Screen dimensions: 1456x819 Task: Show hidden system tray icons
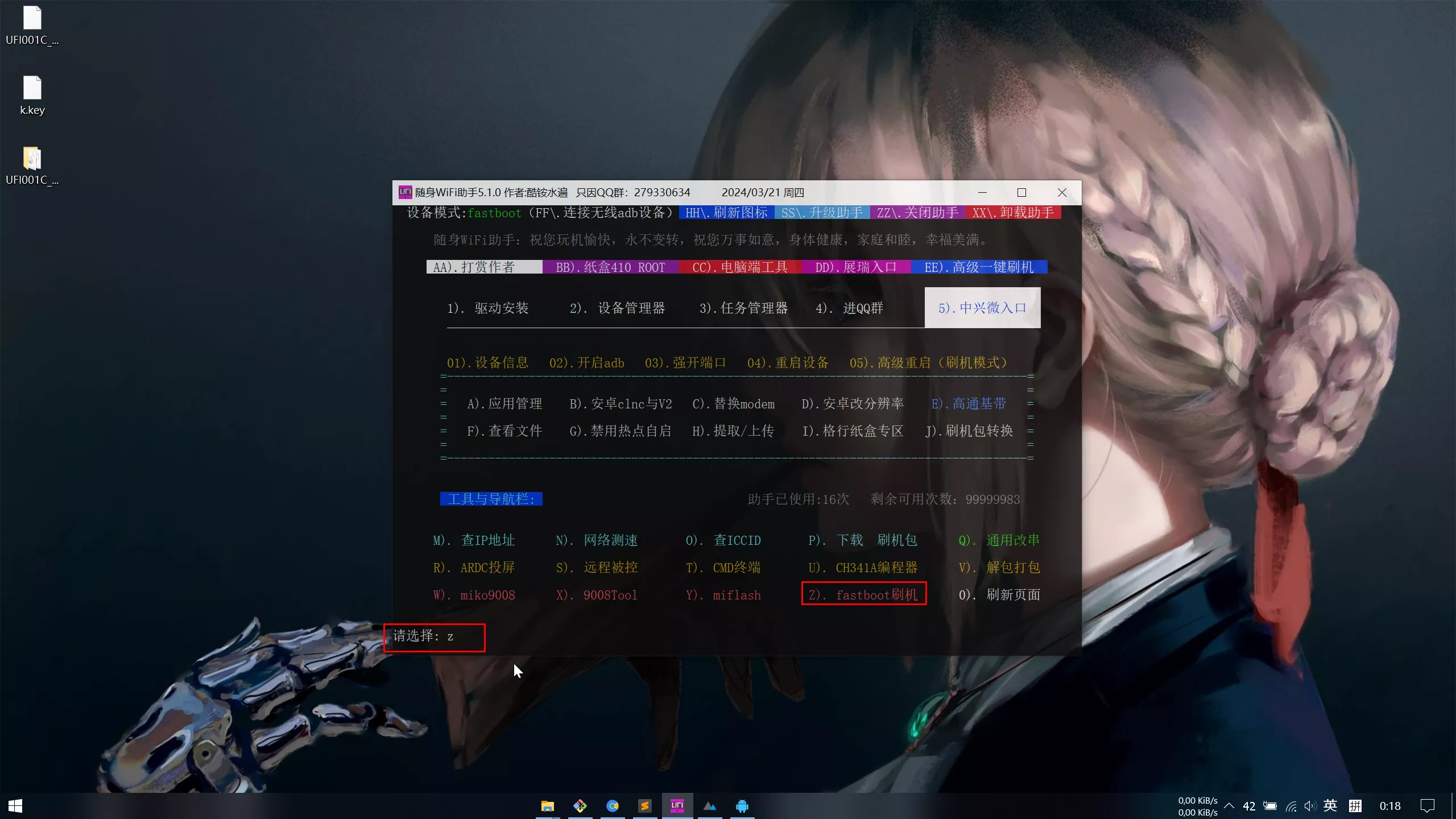click(1229, 806)
